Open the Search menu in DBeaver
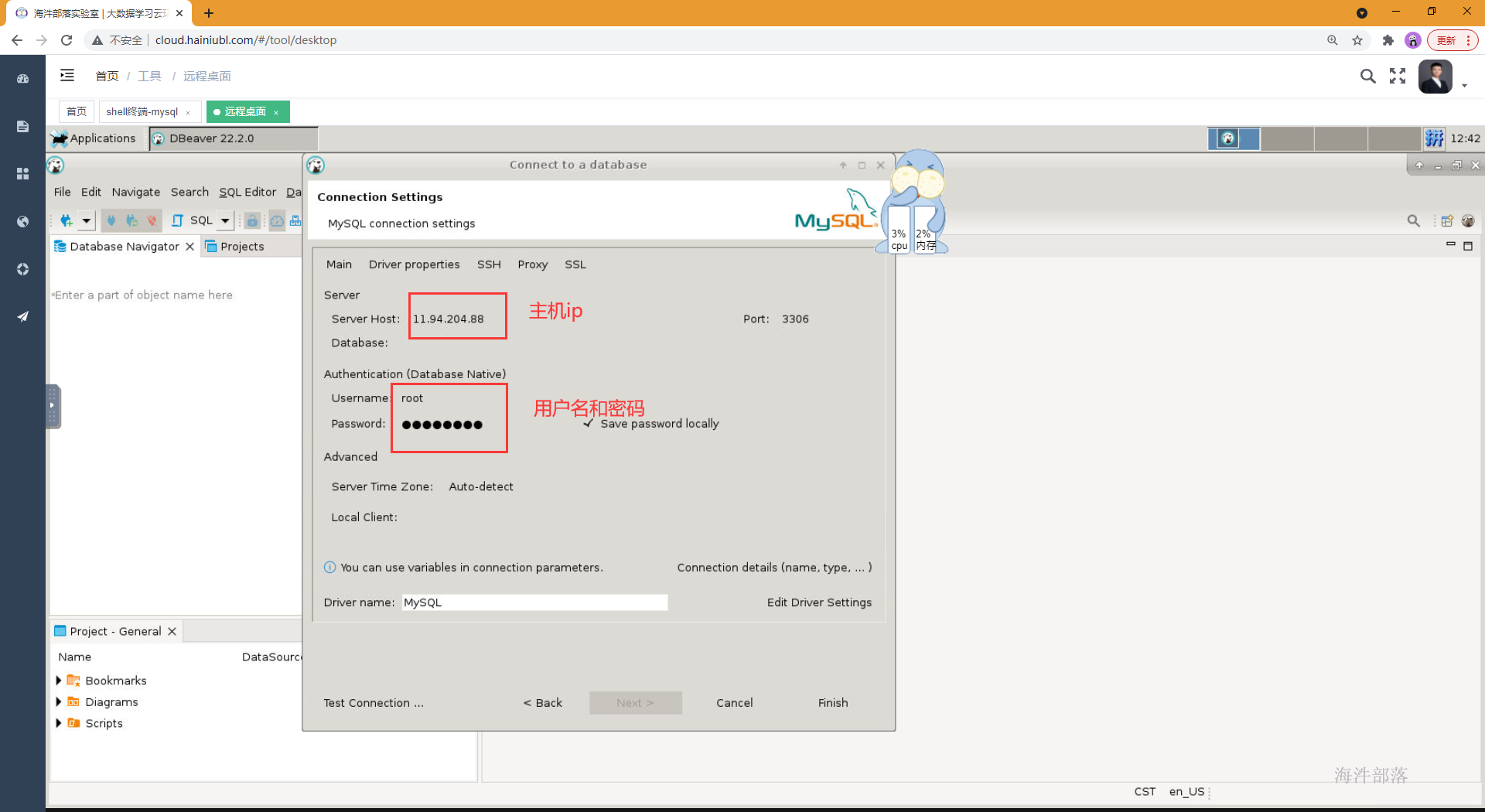1485x812 pixels. coord(189,192)
